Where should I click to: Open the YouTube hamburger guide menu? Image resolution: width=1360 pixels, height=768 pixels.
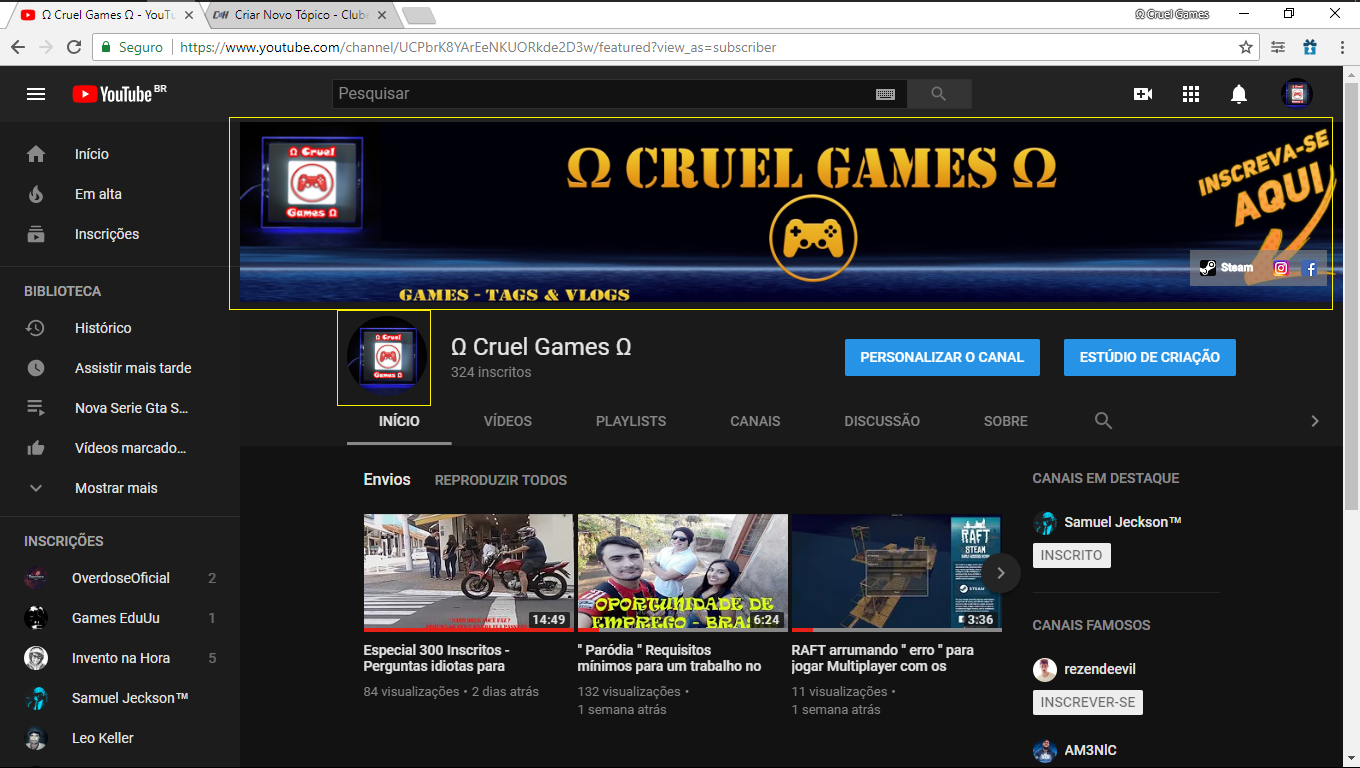(36, 94)
